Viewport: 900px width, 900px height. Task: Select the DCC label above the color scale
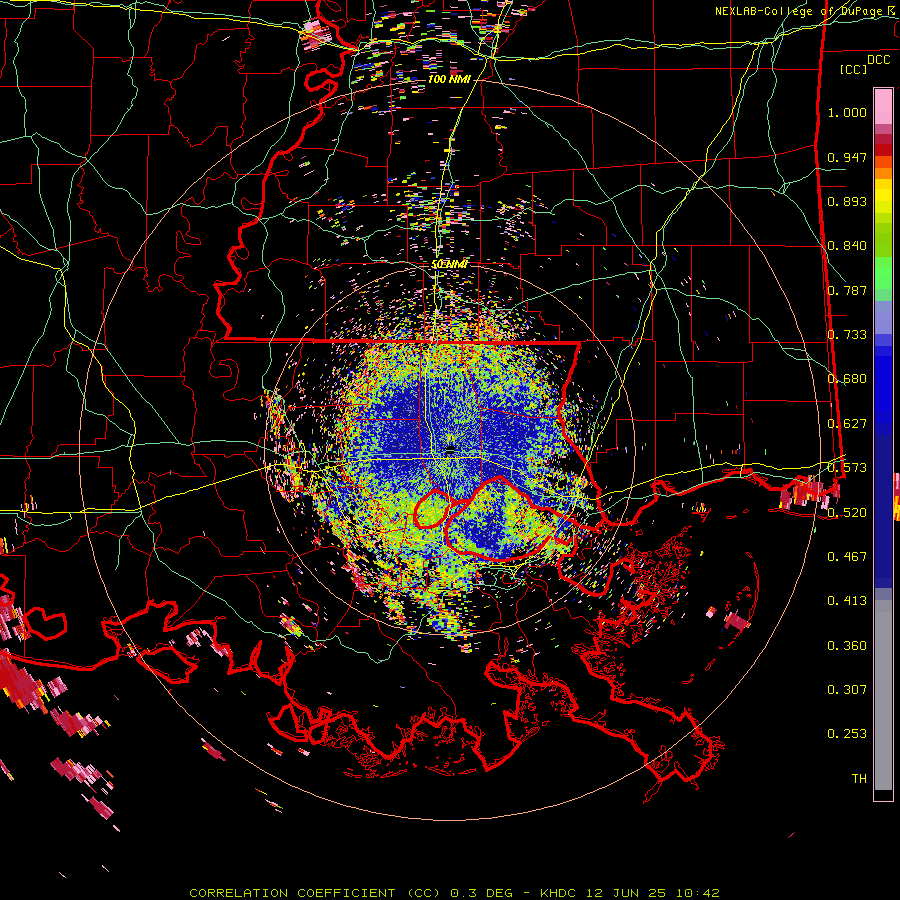click(x=879, y=60)
